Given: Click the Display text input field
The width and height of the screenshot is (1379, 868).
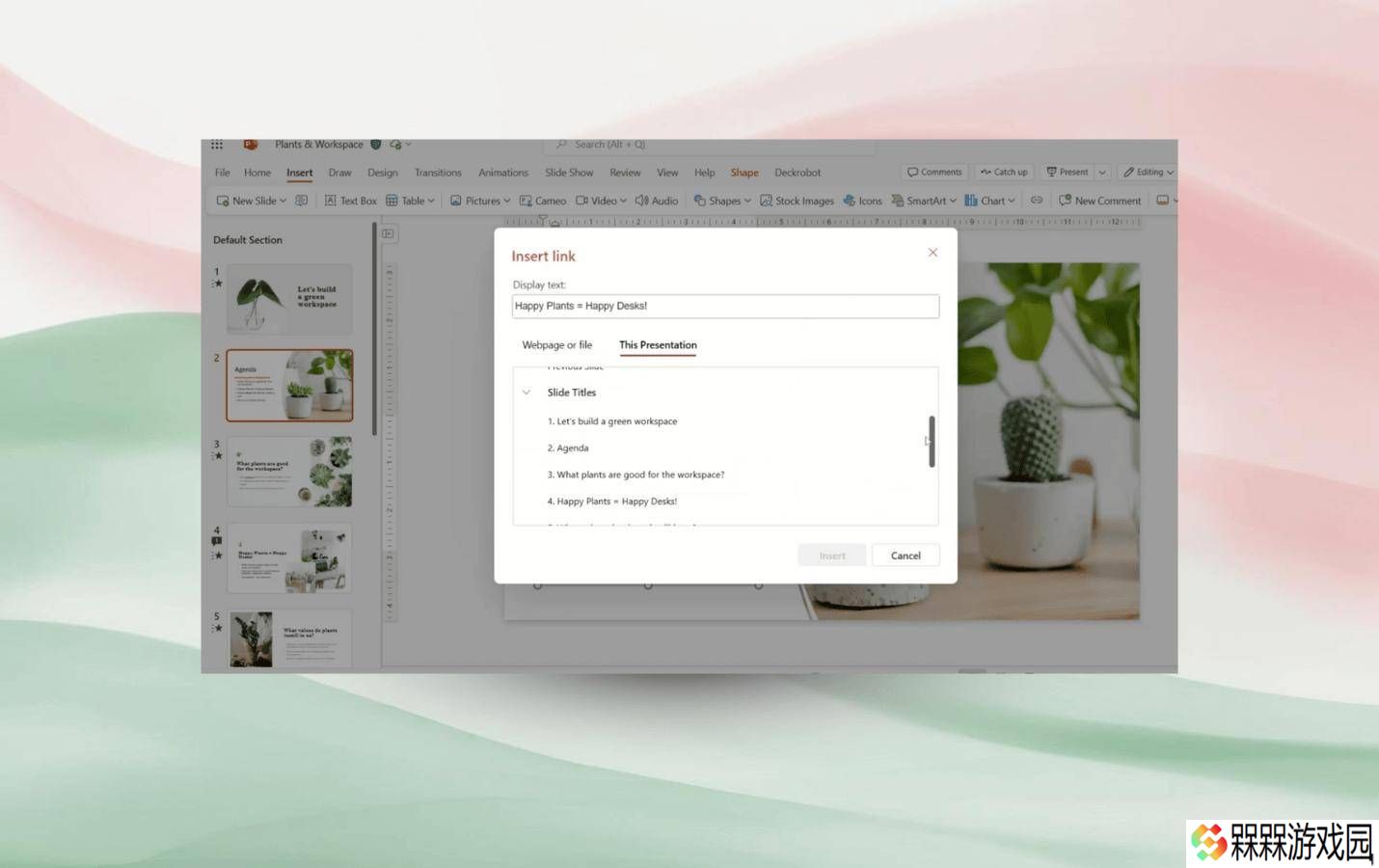Looking at the screenshot, I should tap(725, 306).
